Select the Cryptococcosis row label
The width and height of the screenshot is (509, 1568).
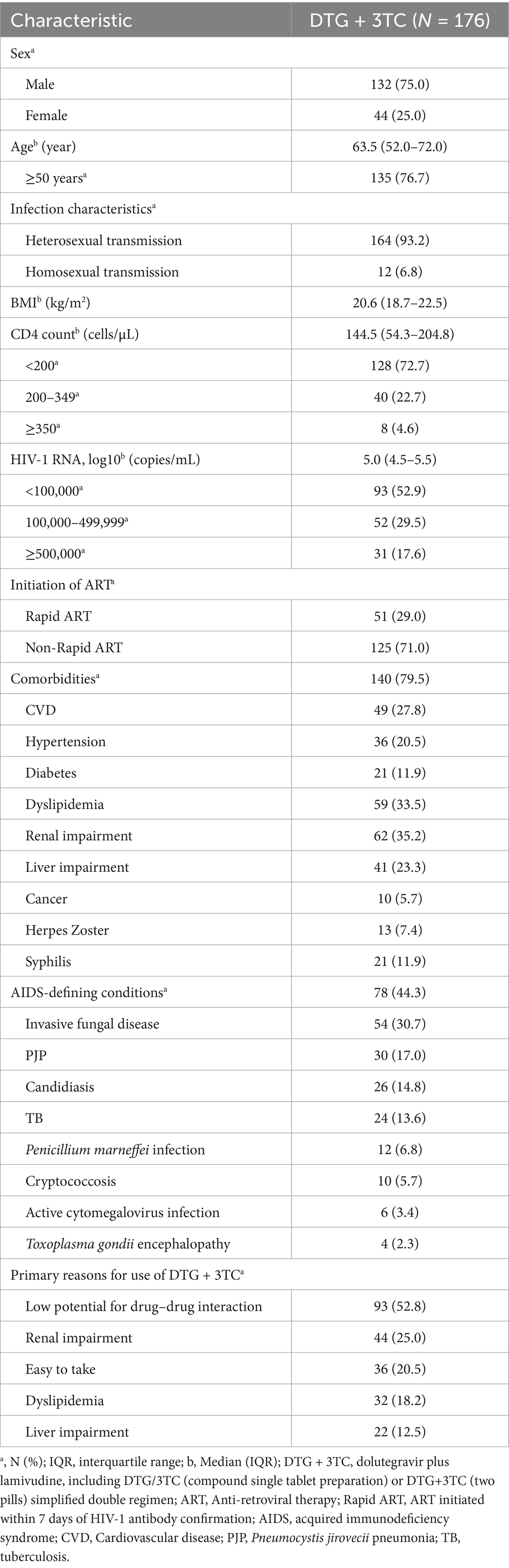click(x=70, y=1181)
